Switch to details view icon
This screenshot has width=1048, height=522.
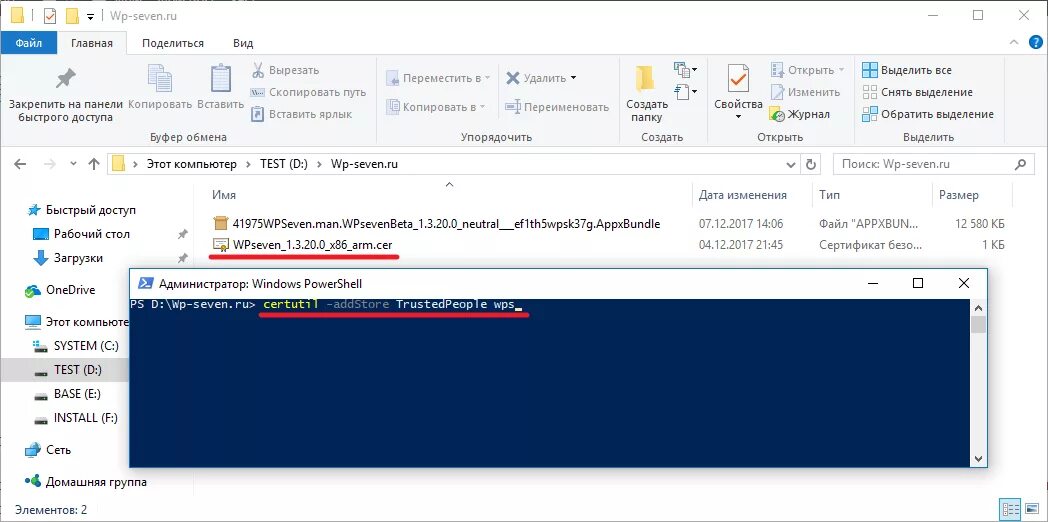click(x=1011, y=509)
